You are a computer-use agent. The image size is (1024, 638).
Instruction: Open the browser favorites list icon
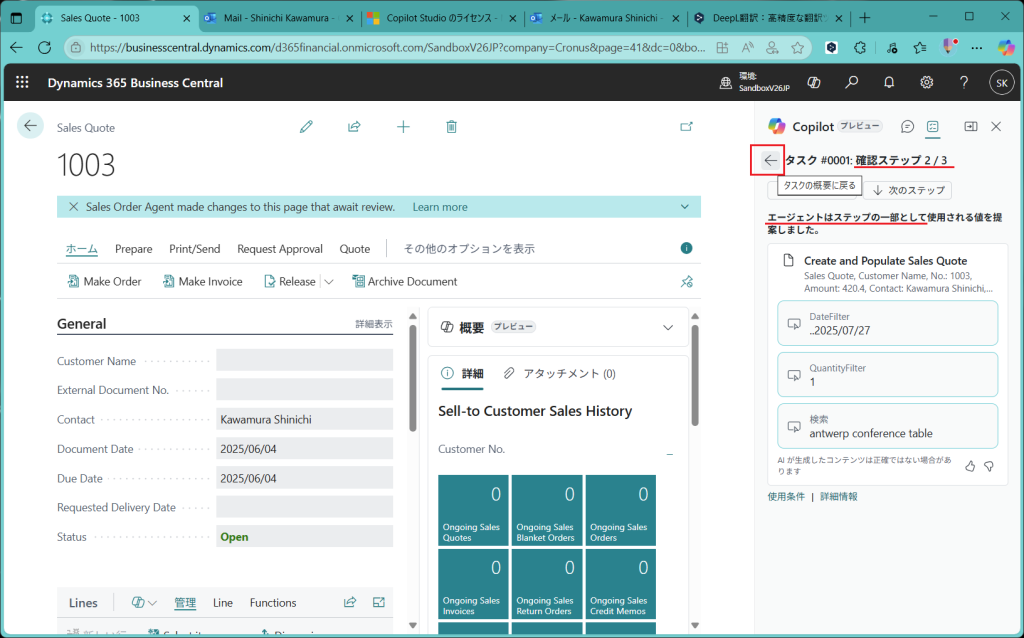(x=920, y=48)
